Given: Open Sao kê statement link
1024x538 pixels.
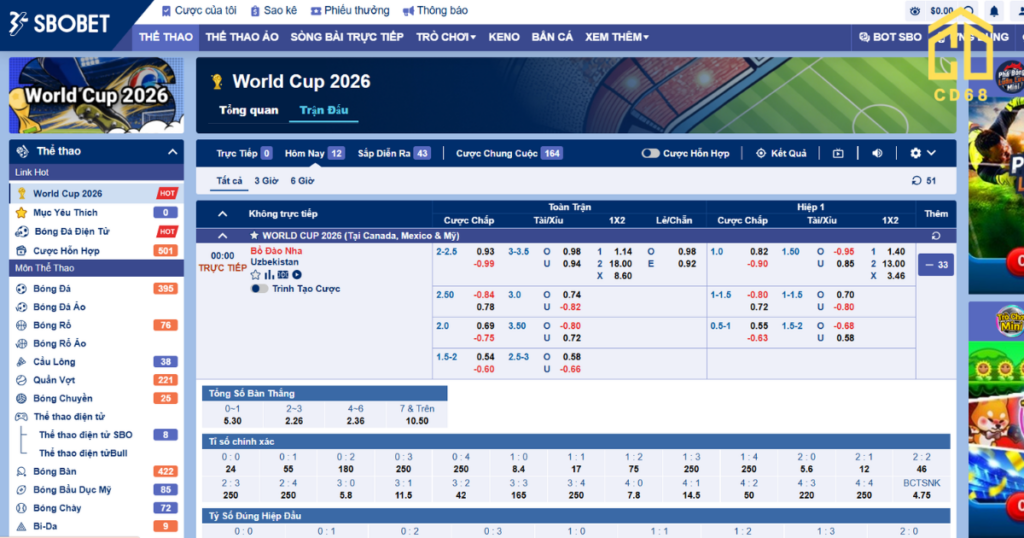Looking at the screenshot, I should 274,10.
